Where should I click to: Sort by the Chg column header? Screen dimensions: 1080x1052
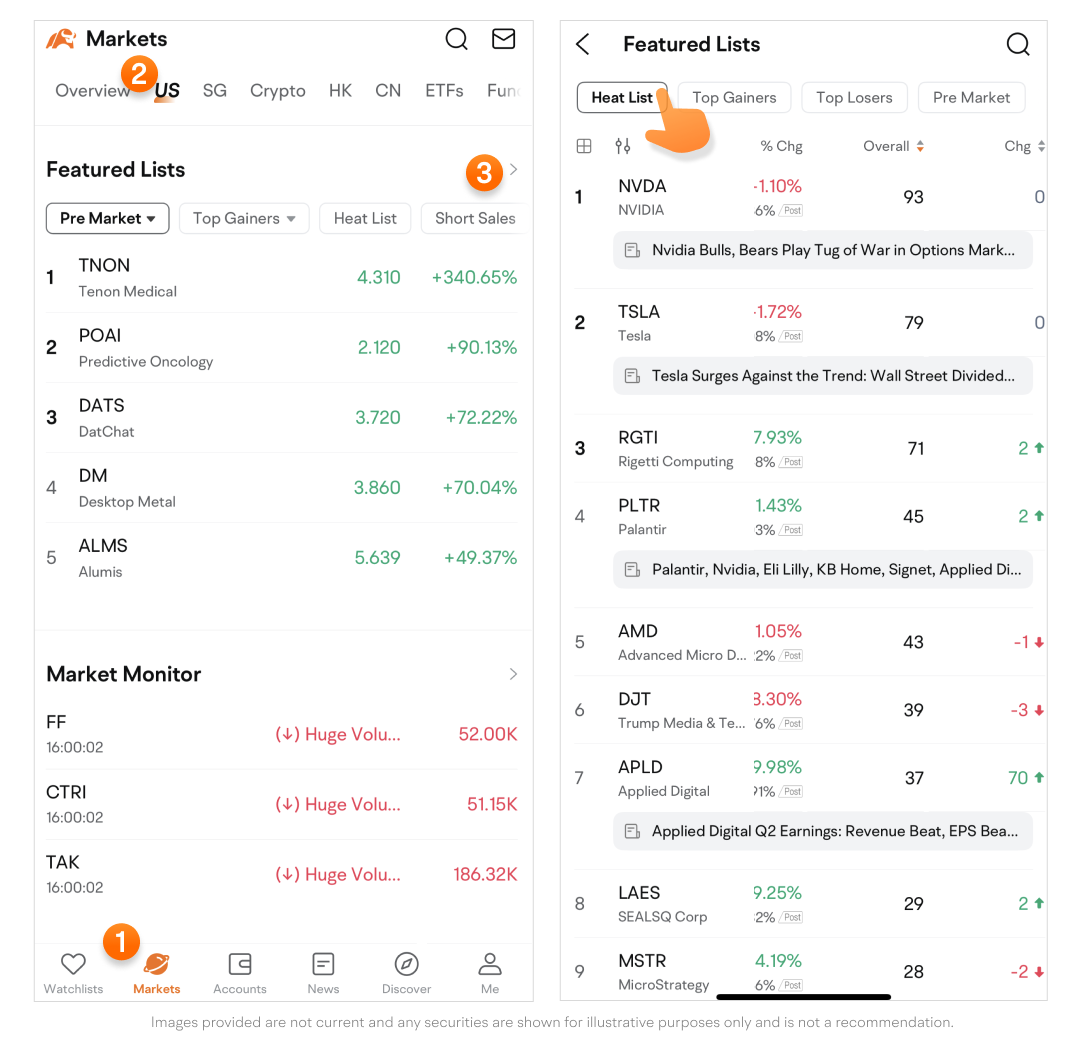1024,146
